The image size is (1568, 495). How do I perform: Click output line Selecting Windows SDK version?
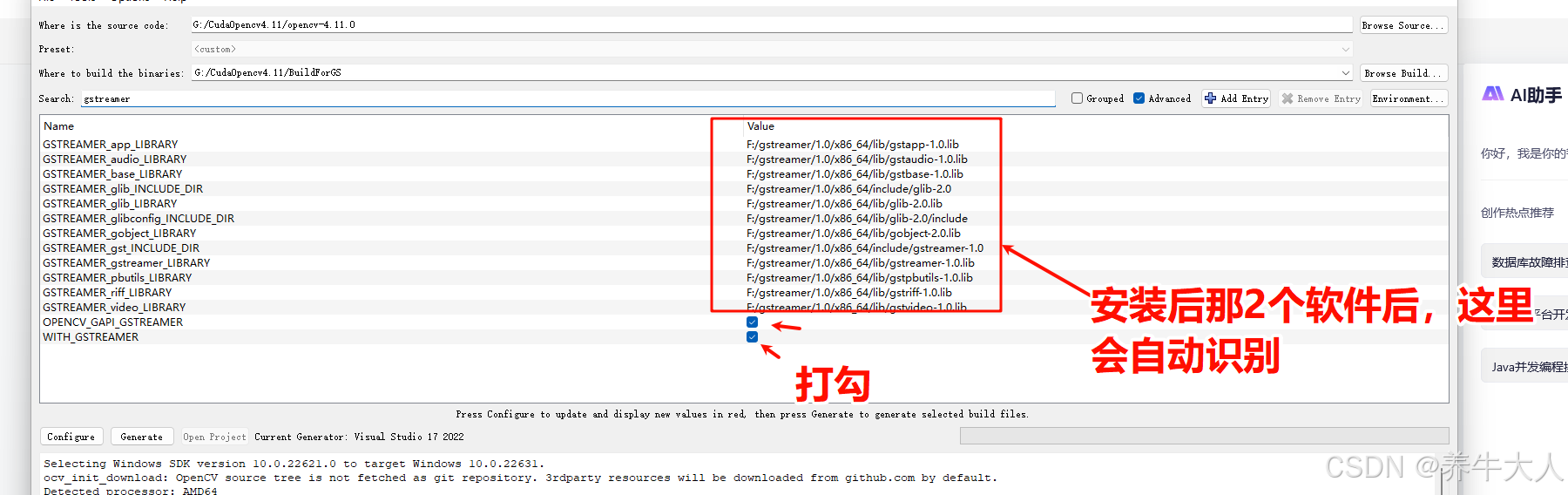point(294,464)
